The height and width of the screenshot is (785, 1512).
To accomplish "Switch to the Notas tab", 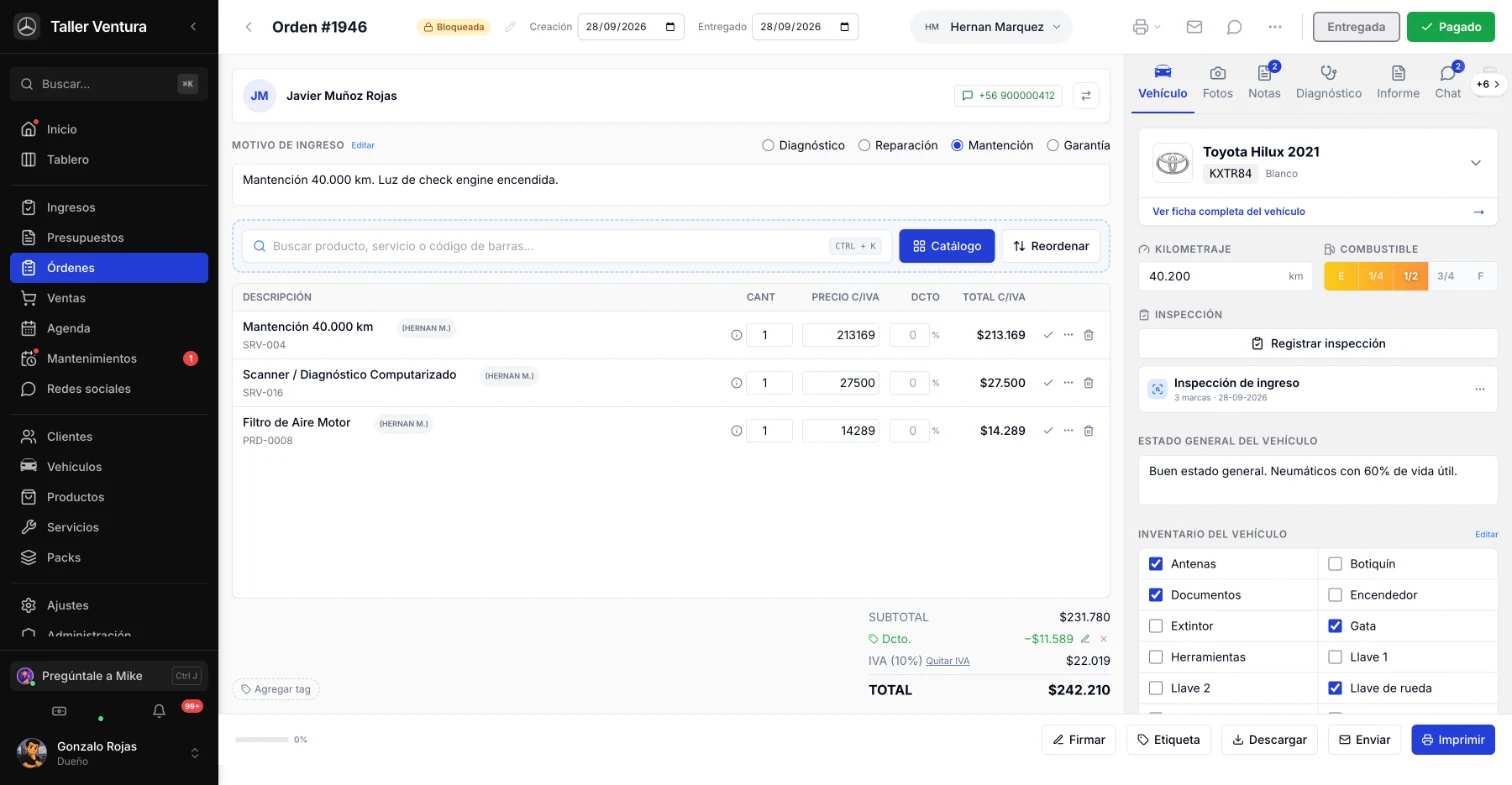I will click(x=1264, y=83).
